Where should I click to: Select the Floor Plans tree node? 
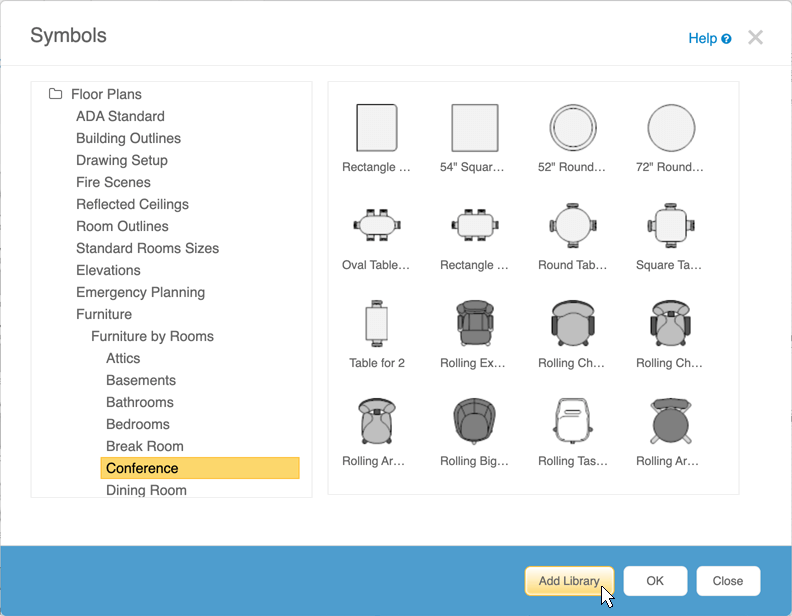pos(106,94)
